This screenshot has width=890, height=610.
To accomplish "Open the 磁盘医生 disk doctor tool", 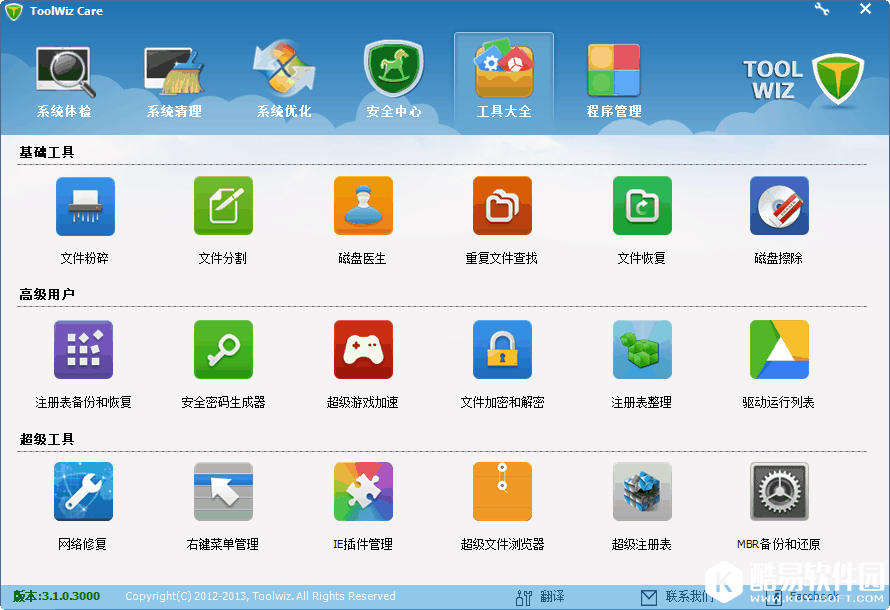I will (363, 207).
